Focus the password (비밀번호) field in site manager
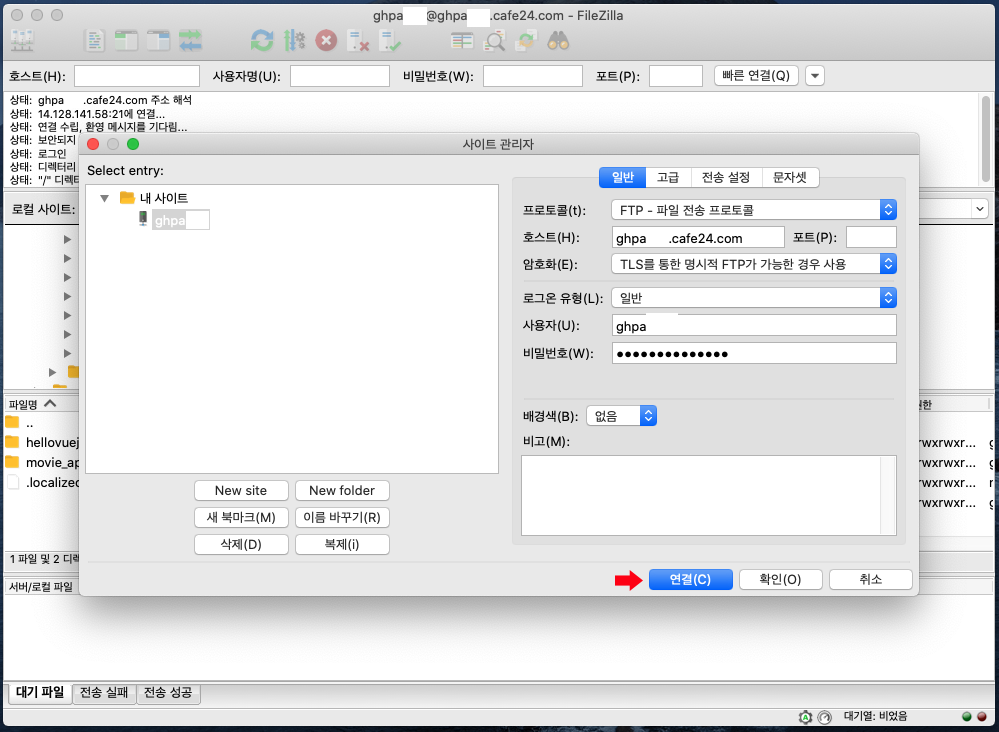Viewport: 999px width, 732px height. 754,354
